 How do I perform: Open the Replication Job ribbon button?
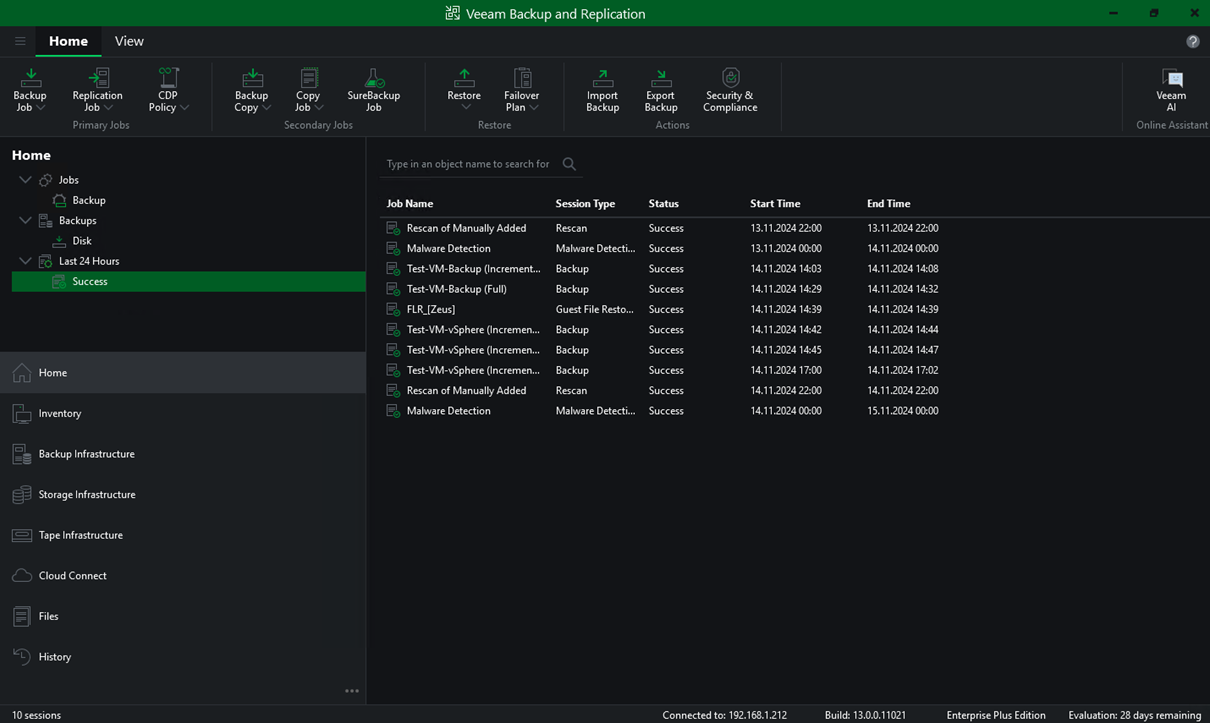coord(97,90)
